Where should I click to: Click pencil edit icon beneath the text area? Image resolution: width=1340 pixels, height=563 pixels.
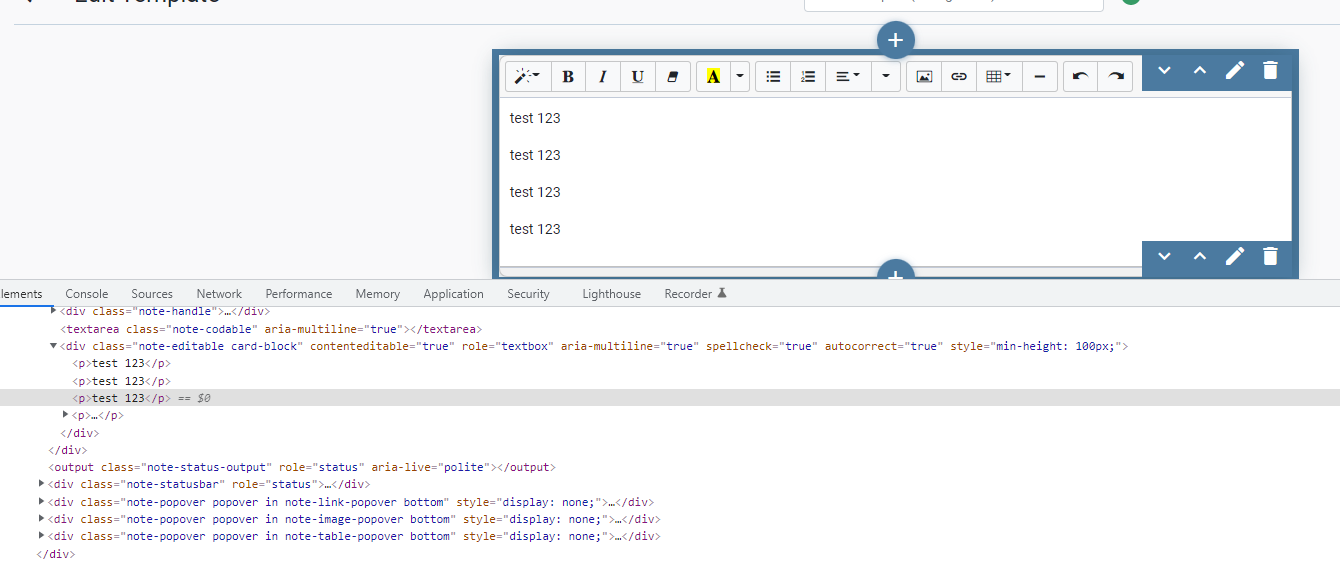point(1235,256)
